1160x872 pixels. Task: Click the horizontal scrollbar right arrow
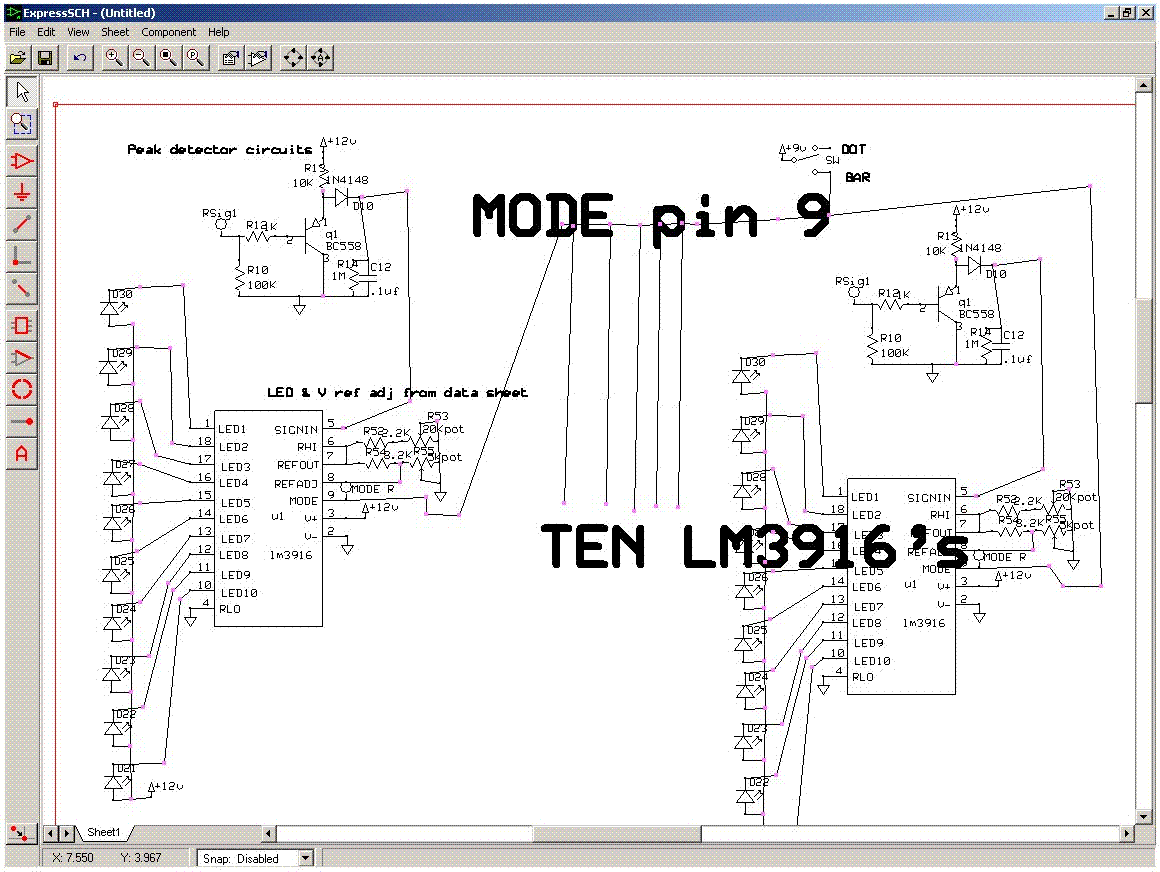[x=1127, y=834]
